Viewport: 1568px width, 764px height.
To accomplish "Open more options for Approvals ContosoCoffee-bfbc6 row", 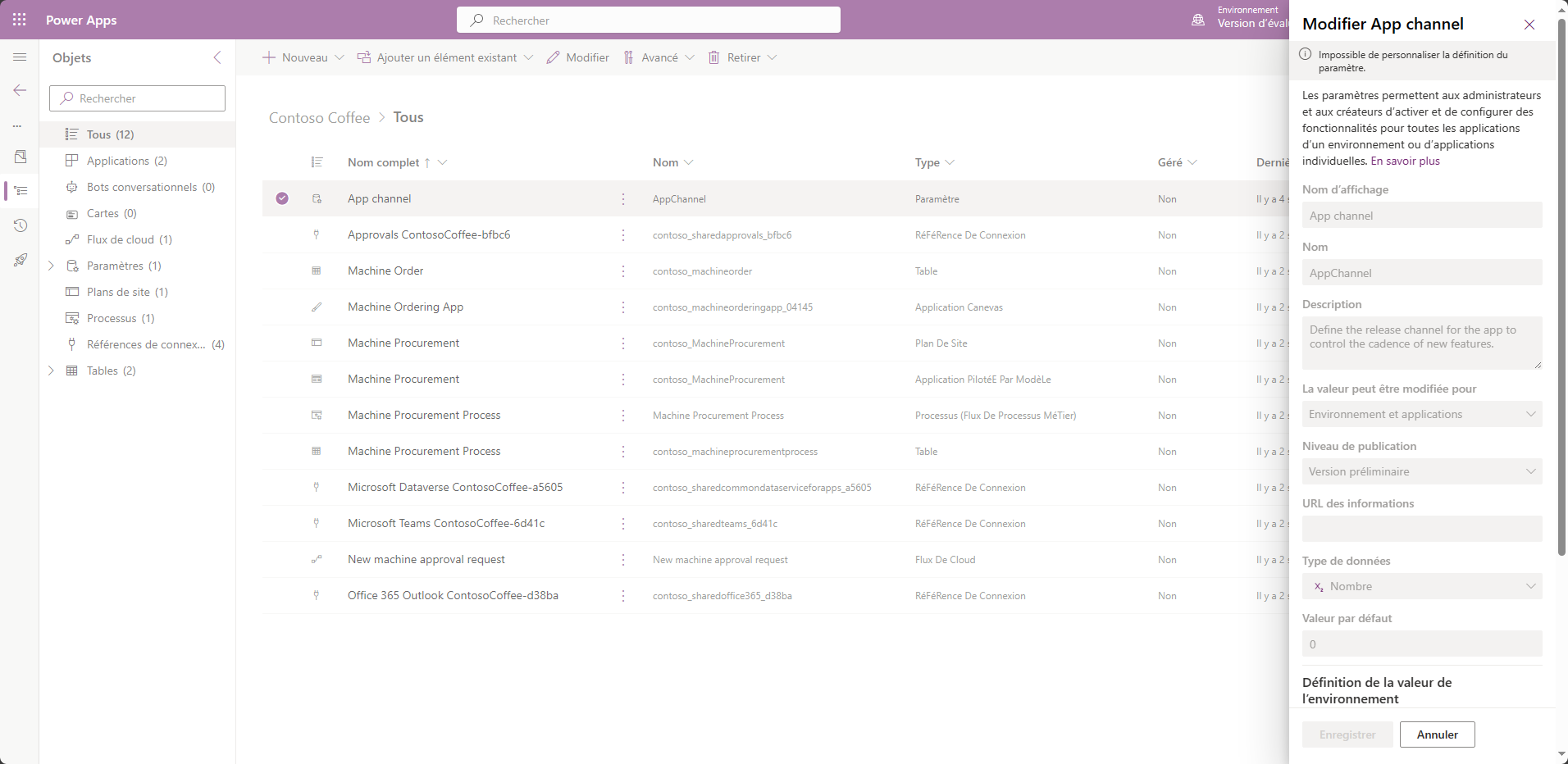I will tap(623, 235).
